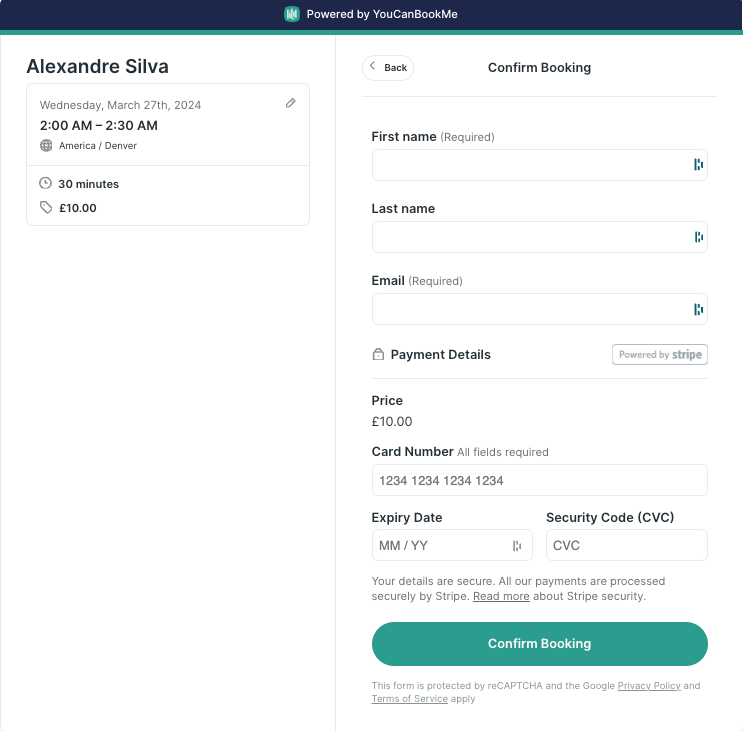The width and height of the screenshot is (743, 731).
Task: Click the pencil edit icon on booking card
Action: [x=291, y=103]
